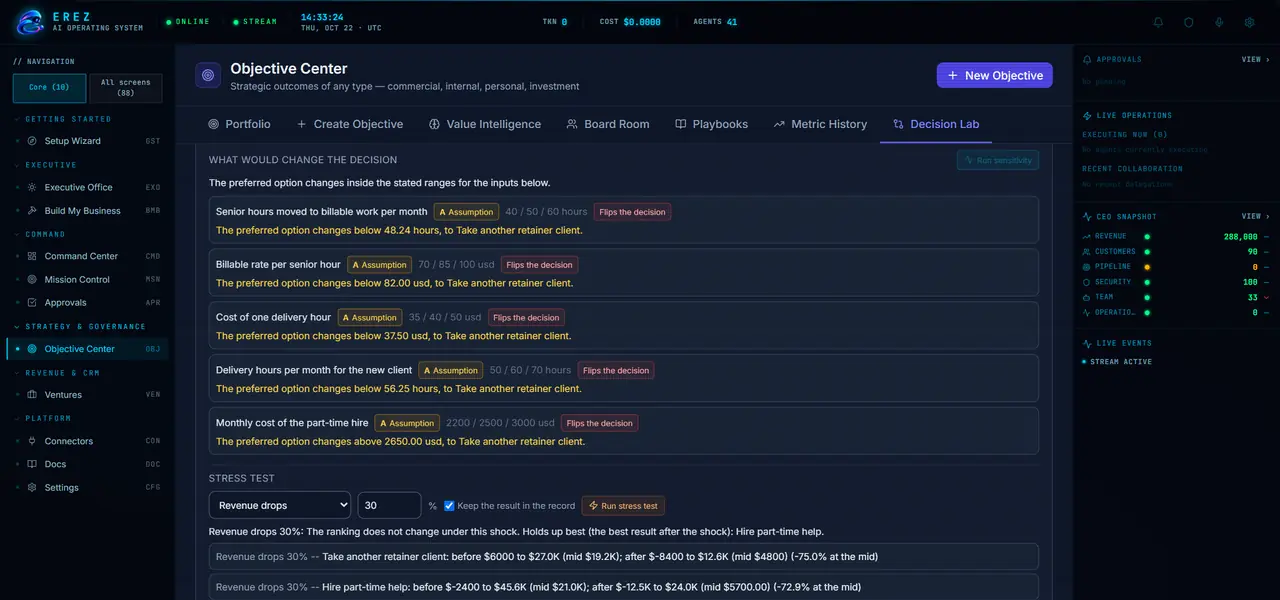Click the New Objective button
1280x600 pixels.
coord(995,75)
